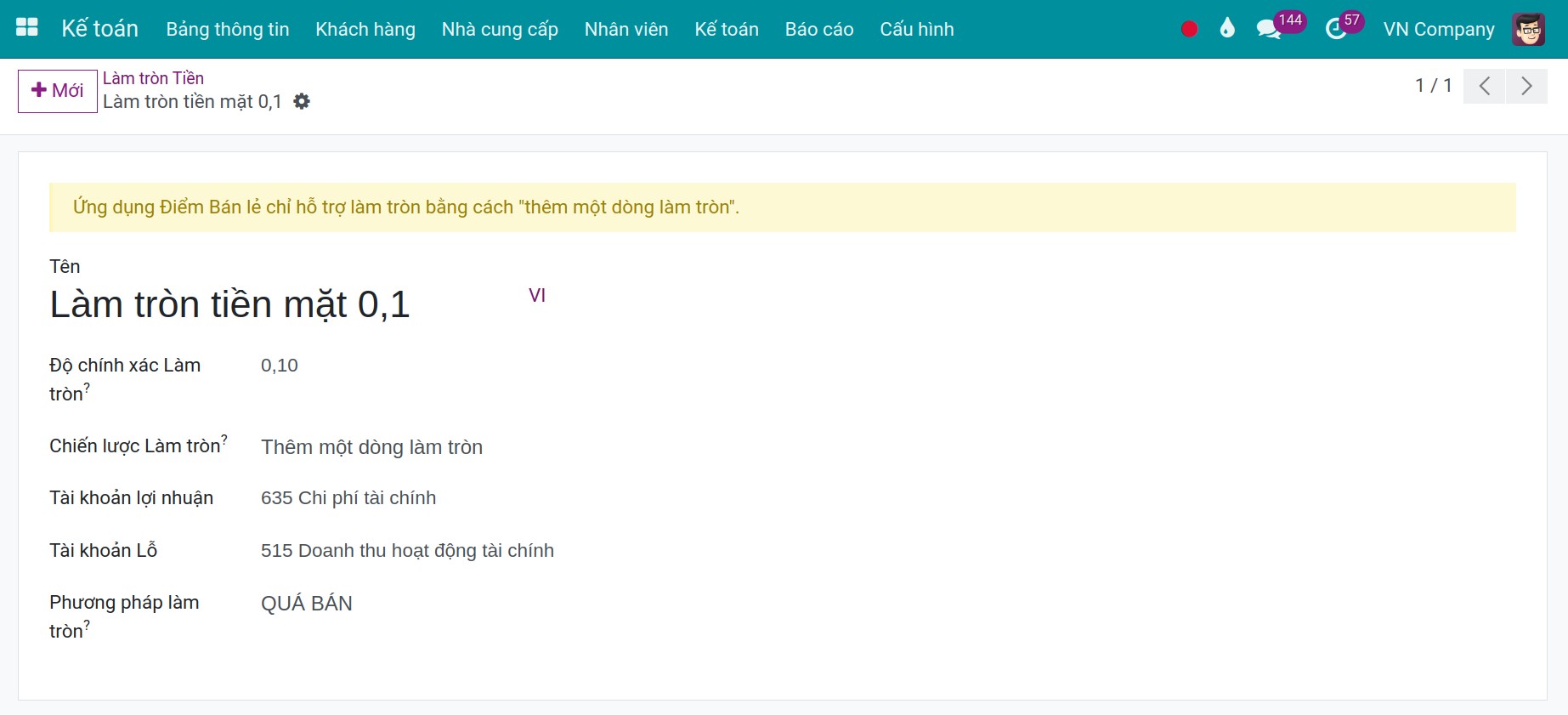Screen dimensions: 1568x715
Task: Open the user avatar menu
Action: (x=1529, y=29)
